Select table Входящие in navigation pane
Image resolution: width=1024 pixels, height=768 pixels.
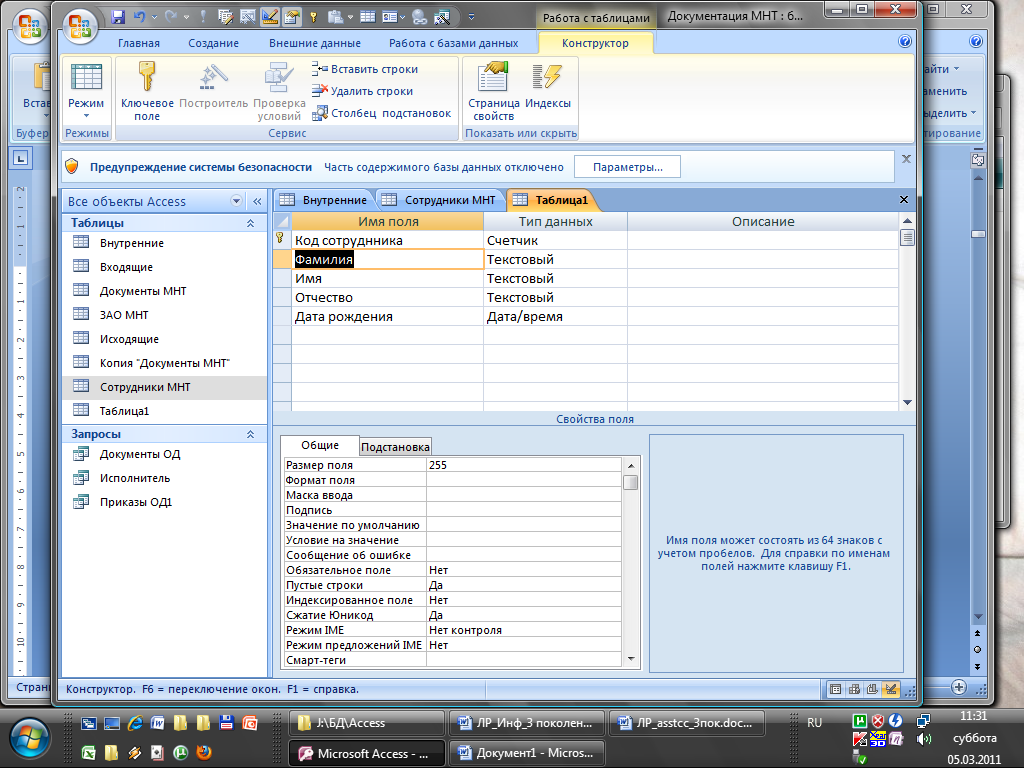(165, 267)
